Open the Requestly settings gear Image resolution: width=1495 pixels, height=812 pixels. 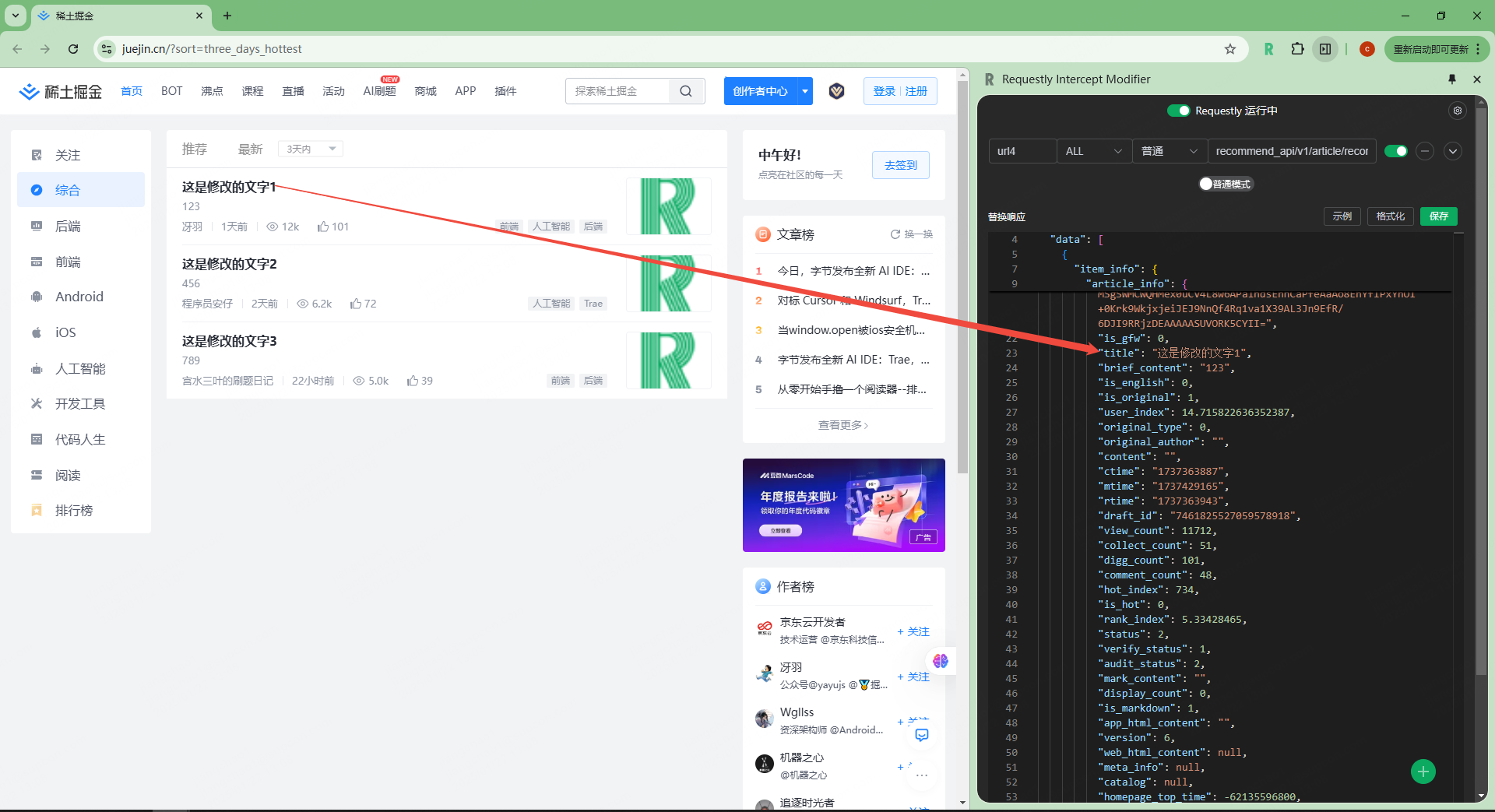coord(1458,111)
